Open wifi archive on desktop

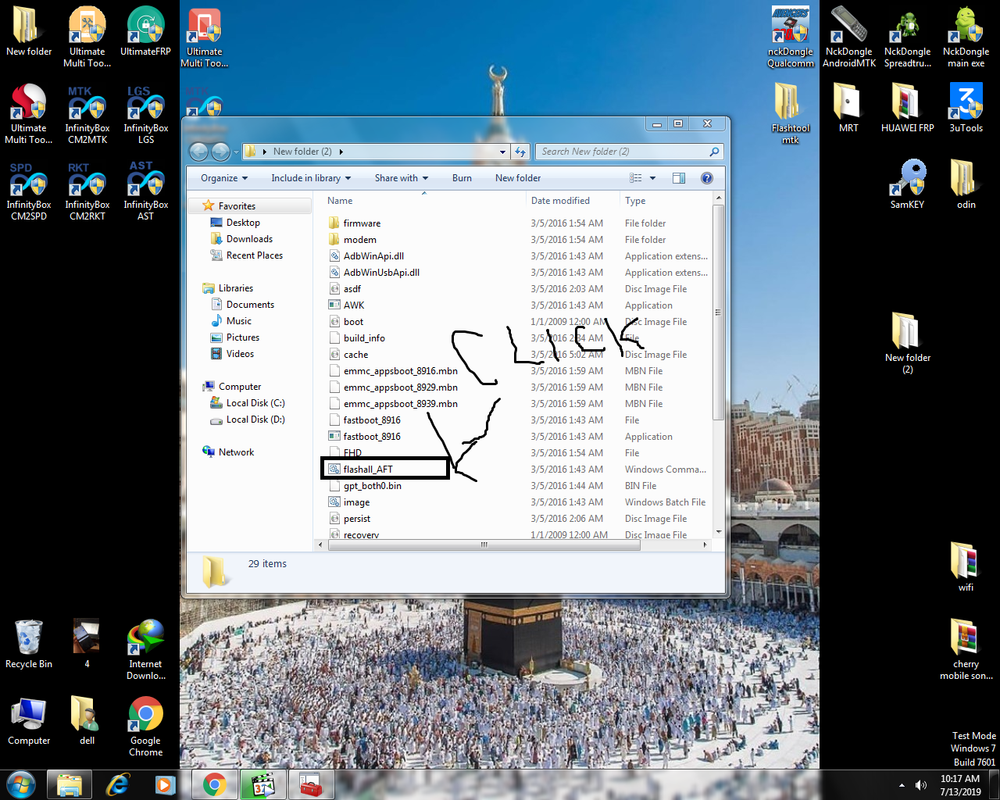tap(966, 567)
